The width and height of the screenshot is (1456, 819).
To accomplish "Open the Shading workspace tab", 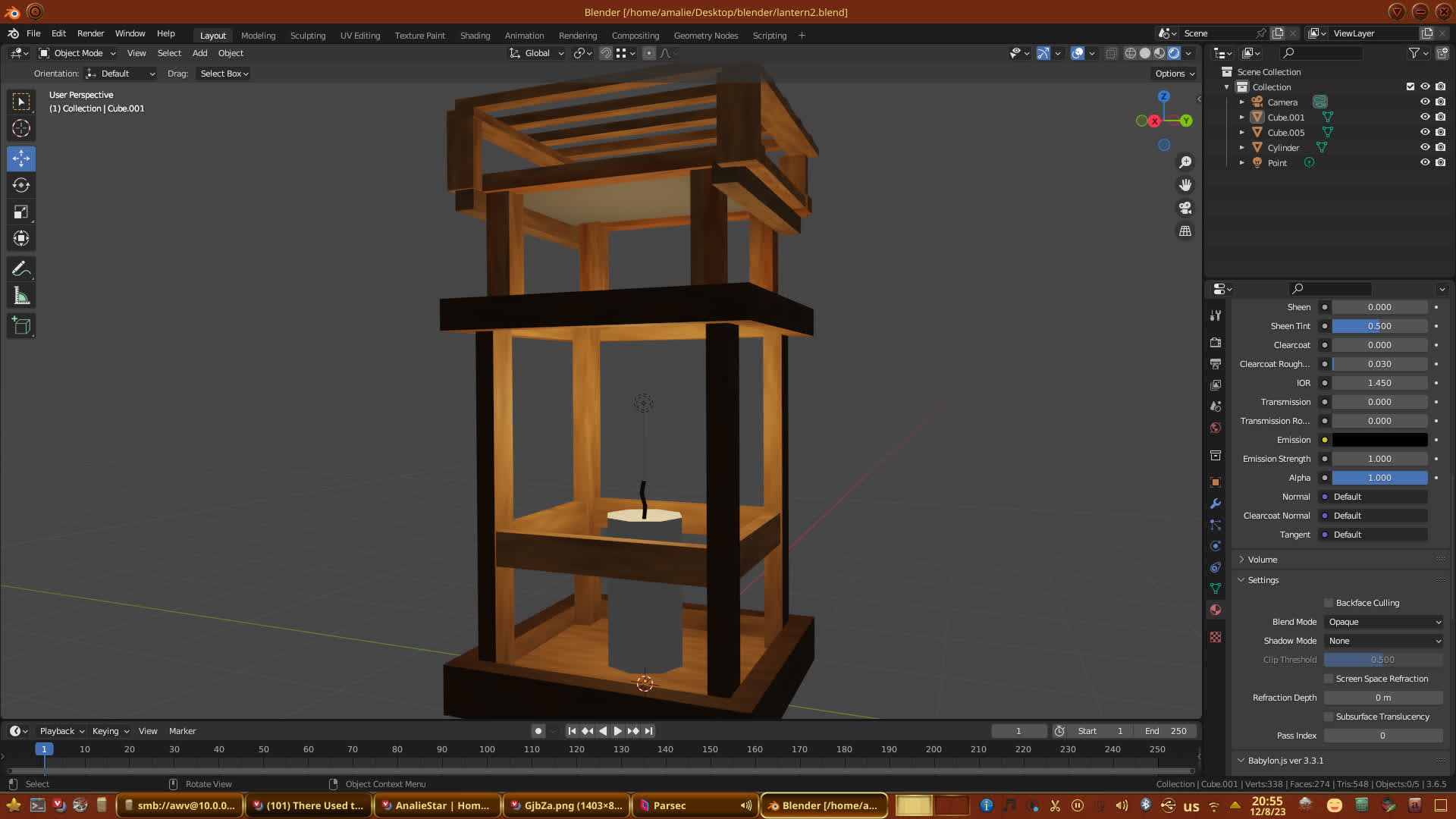I will pos(475,36).
